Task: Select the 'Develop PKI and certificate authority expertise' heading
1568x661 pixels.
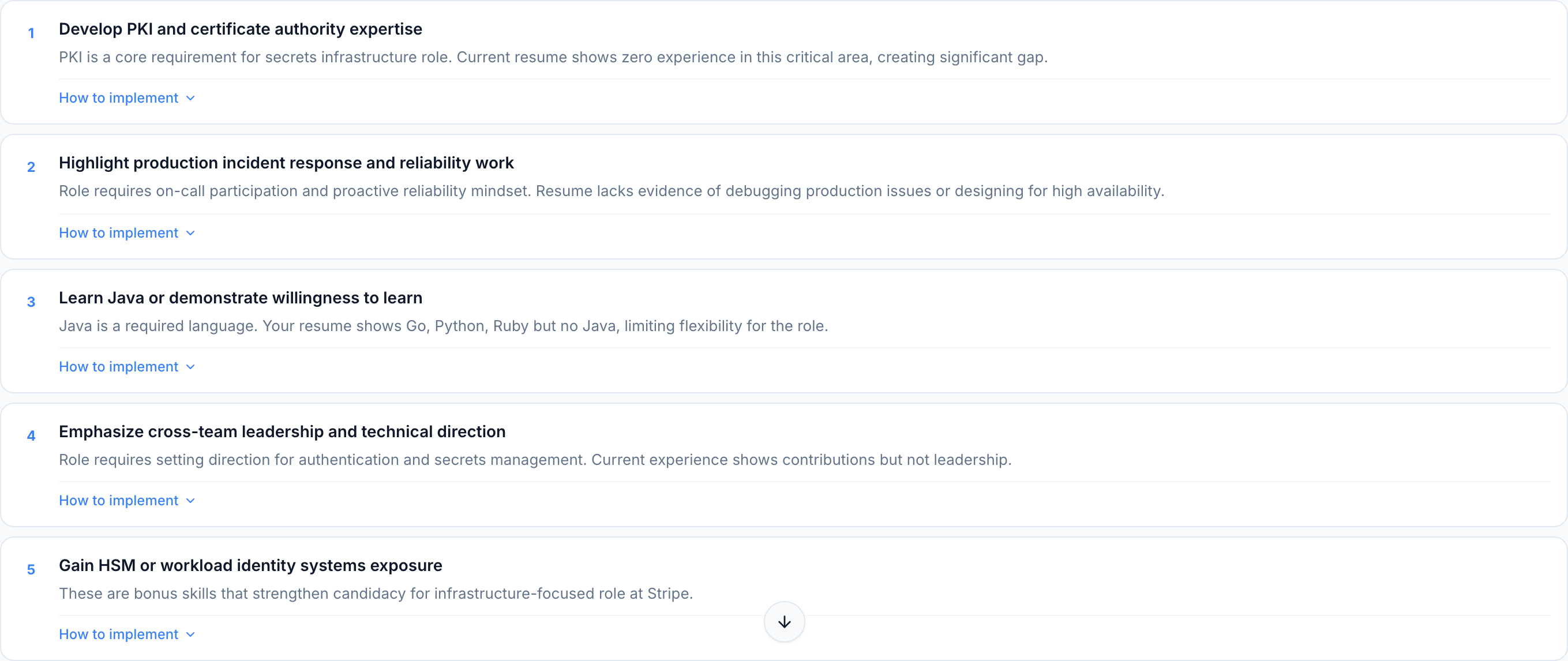Action: click(x=241, y=29)
